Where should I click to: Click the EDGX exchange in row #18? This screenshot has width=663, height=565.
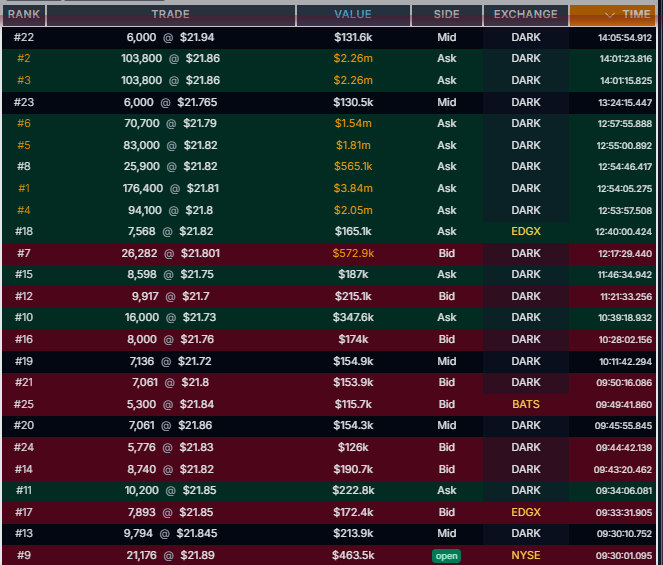(x=526, y=231)
